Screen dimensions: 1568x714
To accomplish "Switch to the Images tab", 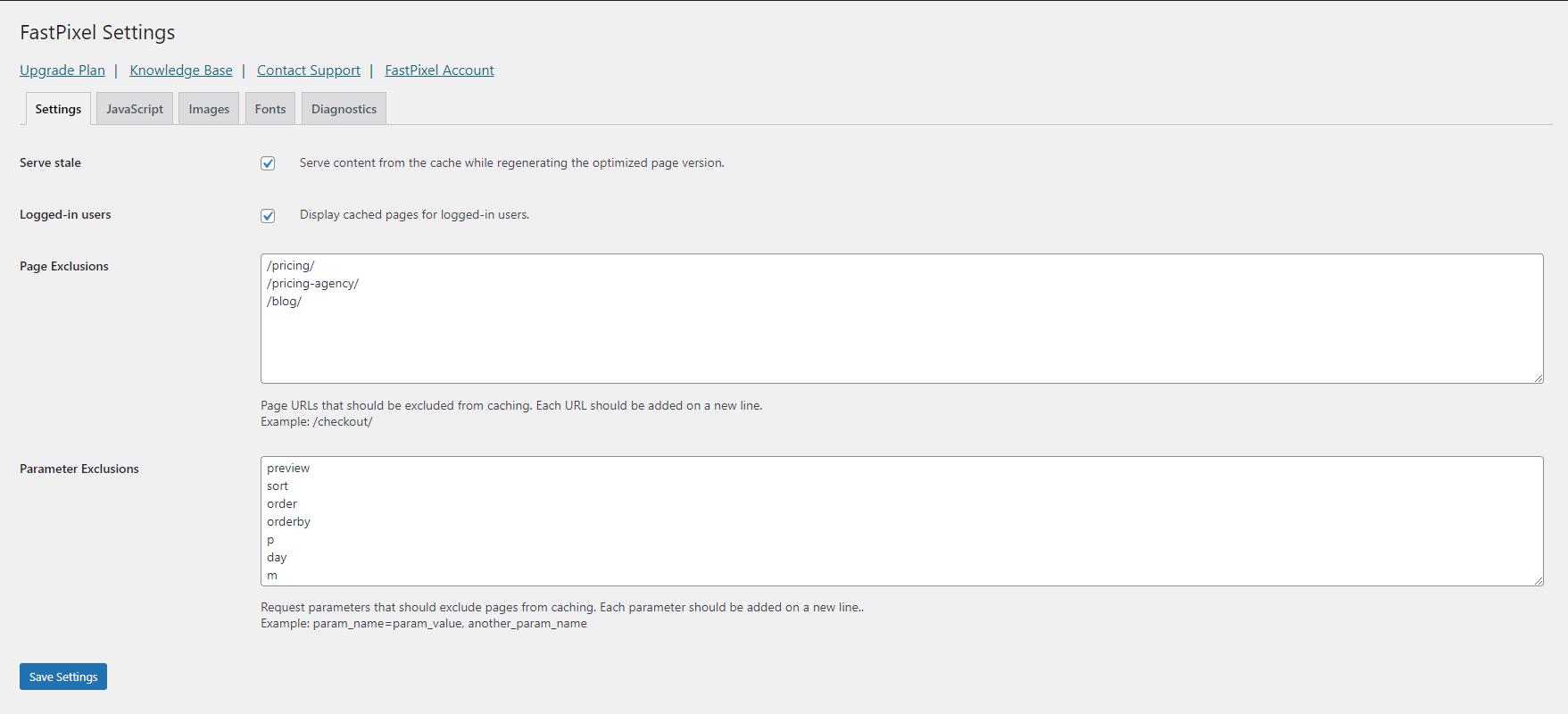I will (209, 109).
